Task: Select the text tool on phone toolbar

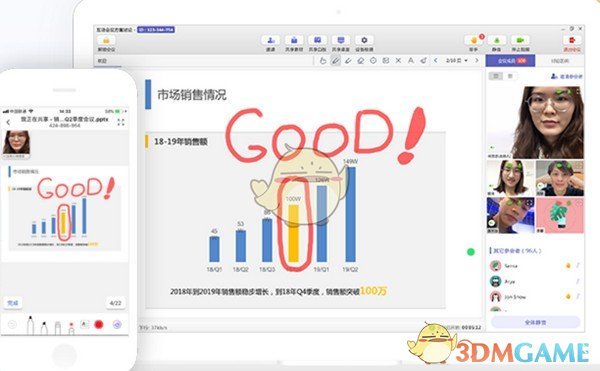Action: (x=85, y=324)
